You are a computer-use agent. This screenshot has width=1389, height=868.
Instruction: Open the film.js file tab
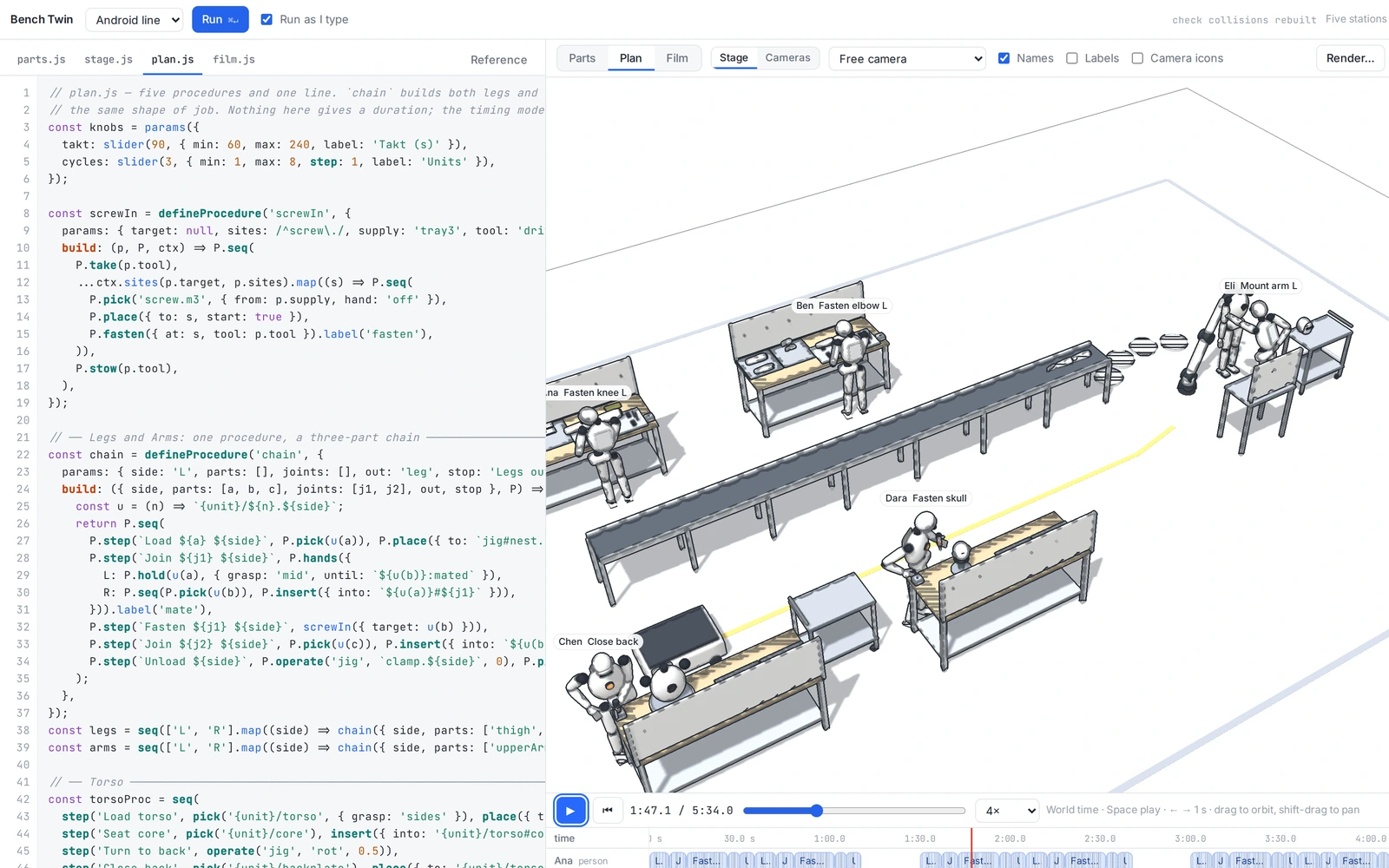[x=234, y=59]
